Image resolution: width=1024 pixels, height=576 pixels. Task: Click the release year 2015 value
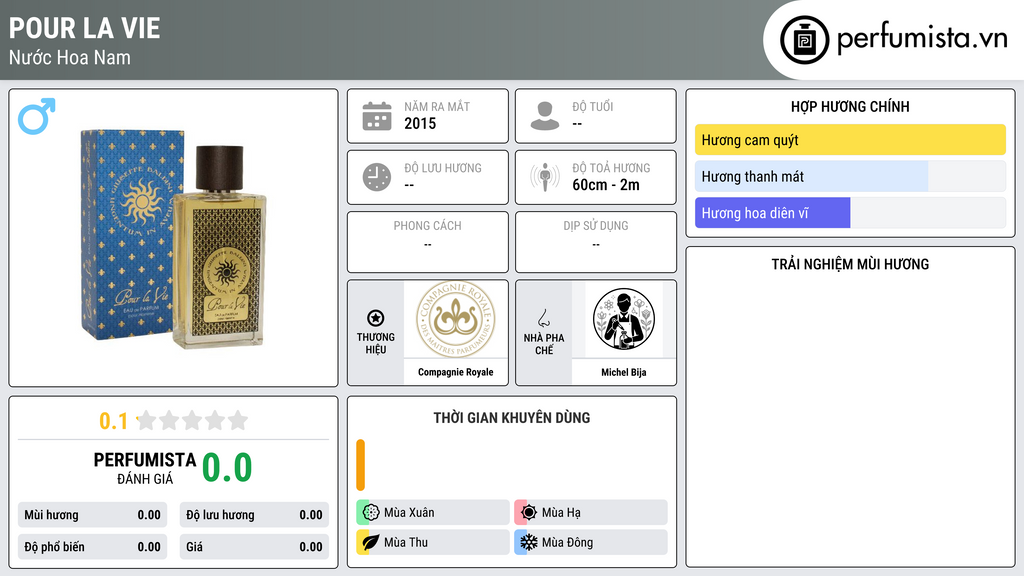tap(420, 123)
